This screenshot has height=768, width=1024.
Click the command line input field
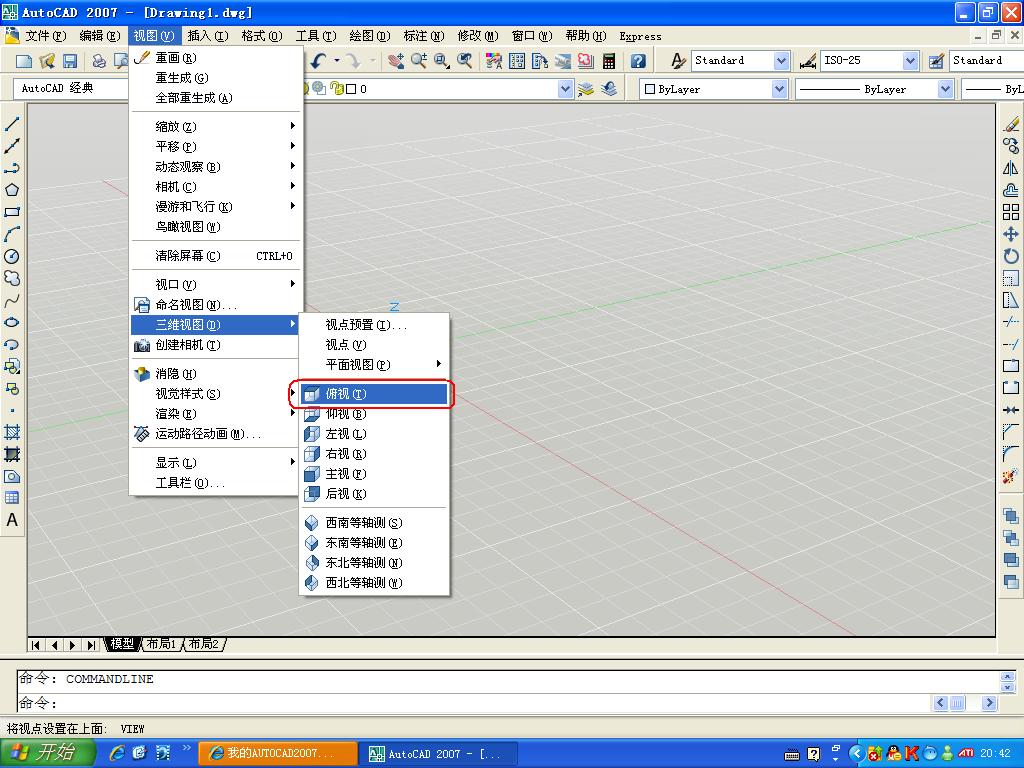pyautogui.click(x=473, y=703)
